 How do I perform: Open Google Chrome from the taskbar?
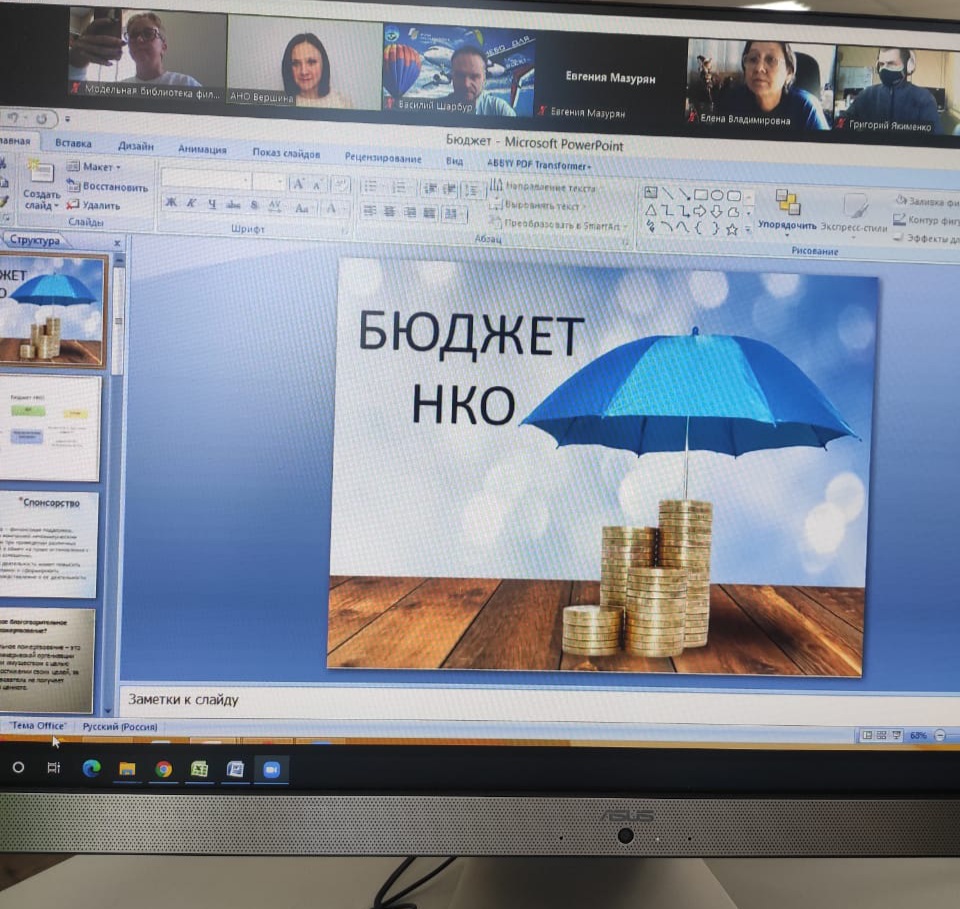(163, 769)
